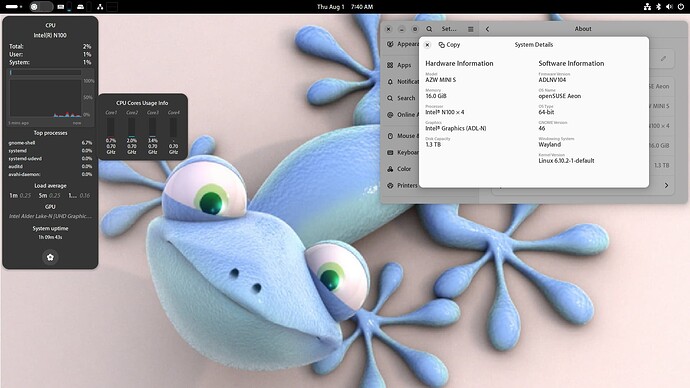Click the wired network status icon
Viewport: 690px width, 388px height.
tap(647, 7)
